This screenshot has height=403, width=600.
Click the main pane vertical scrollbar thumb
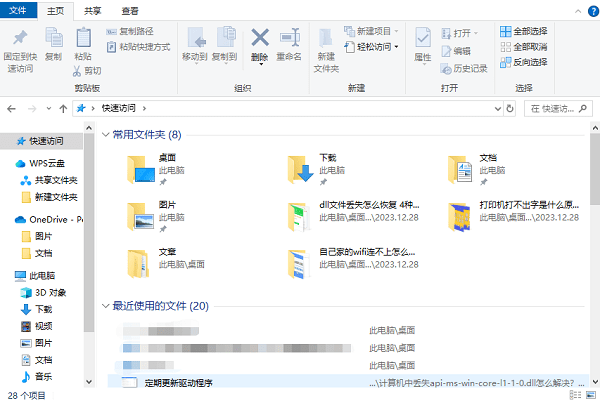click(x=595, y=169)
